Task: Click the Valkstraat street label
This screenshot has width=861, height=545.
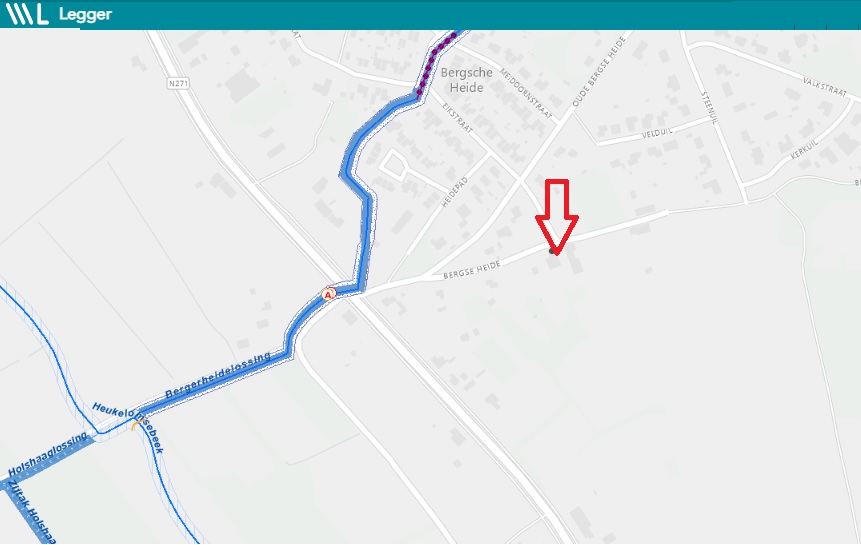Action: [x=825, y=87]
